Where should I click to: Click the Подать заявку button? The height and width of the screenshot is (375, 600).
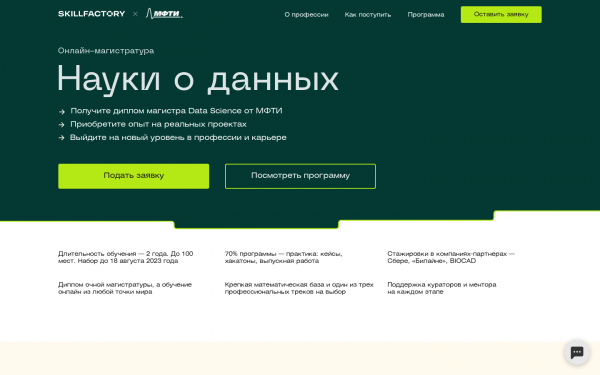[134, 176]
